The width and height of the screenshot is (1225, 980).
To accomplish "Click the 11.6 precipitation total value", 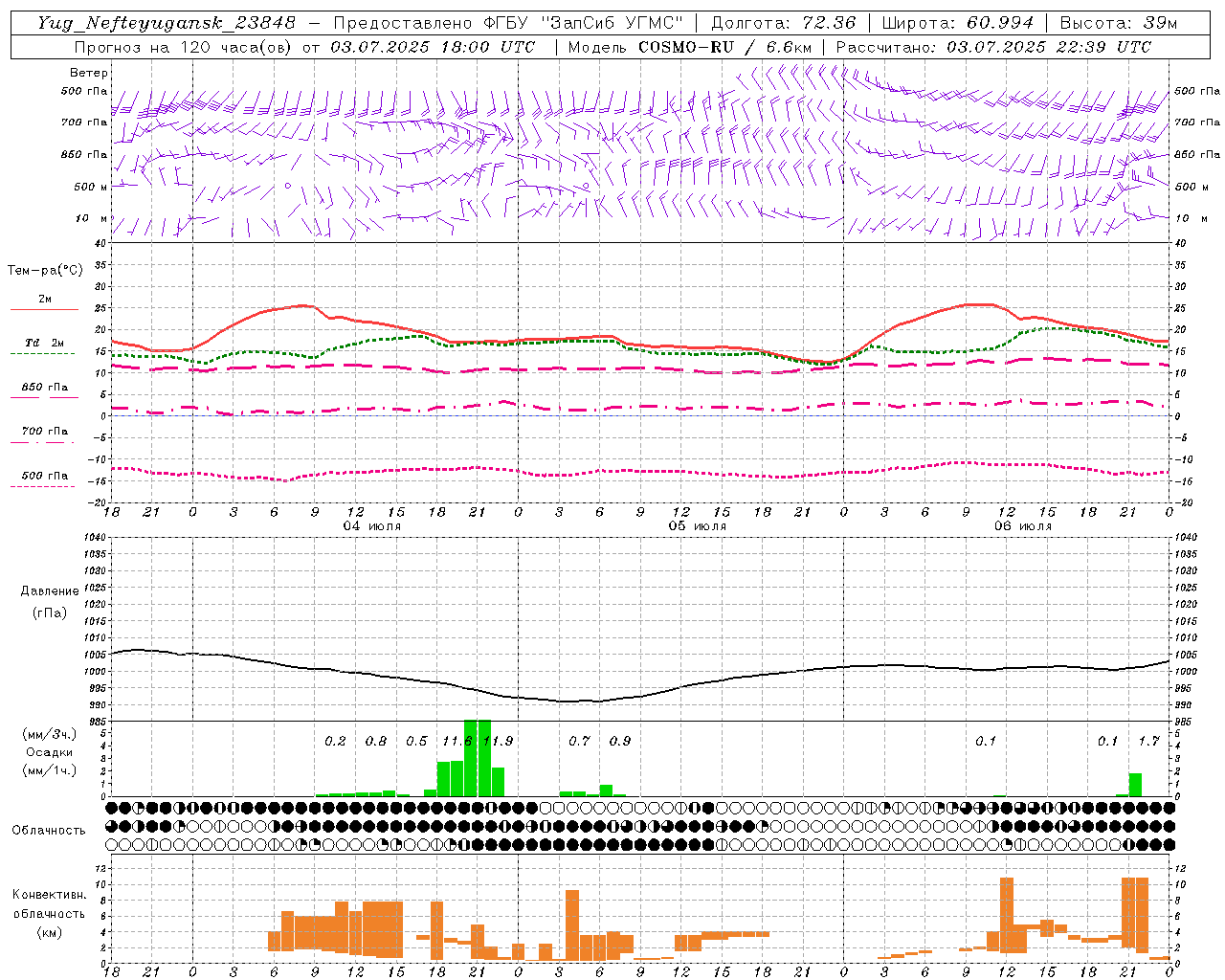I will click(x=457, y=741).
